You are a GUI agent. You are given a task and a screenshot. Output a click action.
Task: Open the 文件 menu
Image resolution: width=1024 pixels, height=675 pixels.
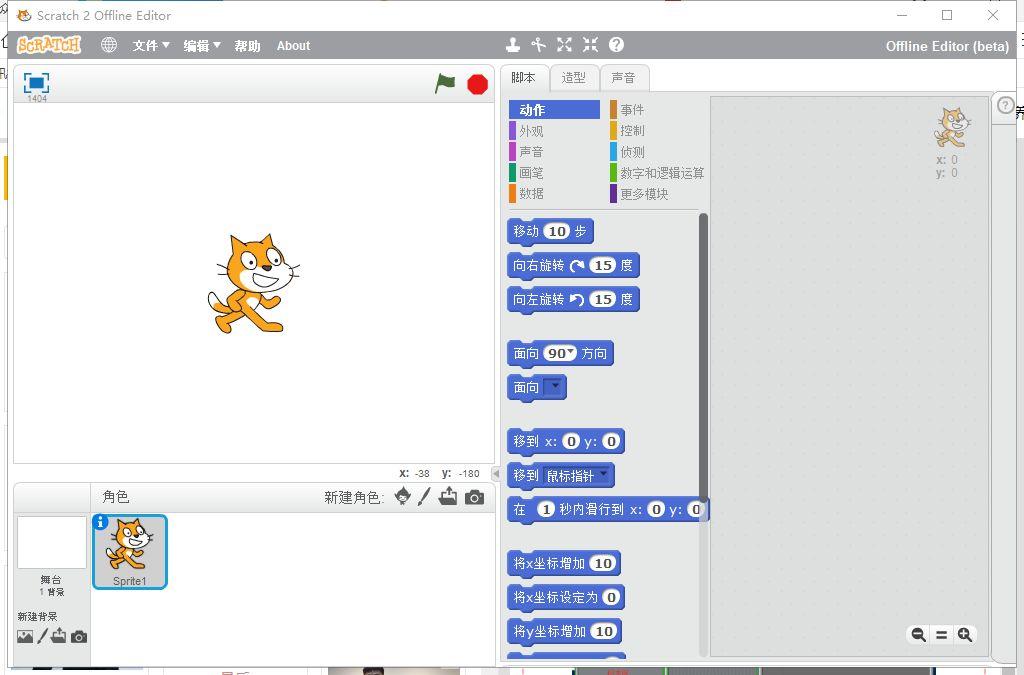coord(151,46)
